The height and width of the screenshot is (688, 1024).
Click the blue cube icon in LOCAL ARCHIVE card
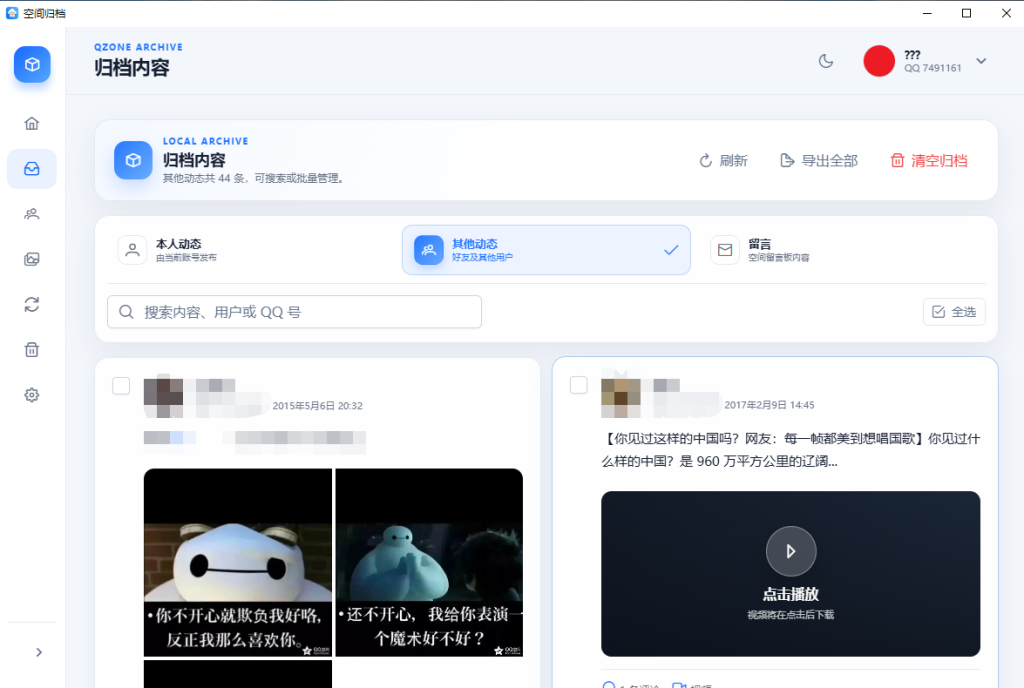tap(133, 160)
